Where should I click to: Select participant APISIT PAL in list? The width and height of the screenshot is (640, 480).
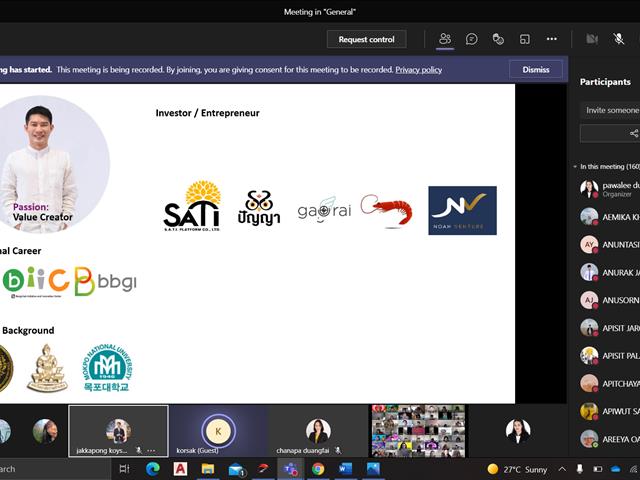(x=610, y=356)
